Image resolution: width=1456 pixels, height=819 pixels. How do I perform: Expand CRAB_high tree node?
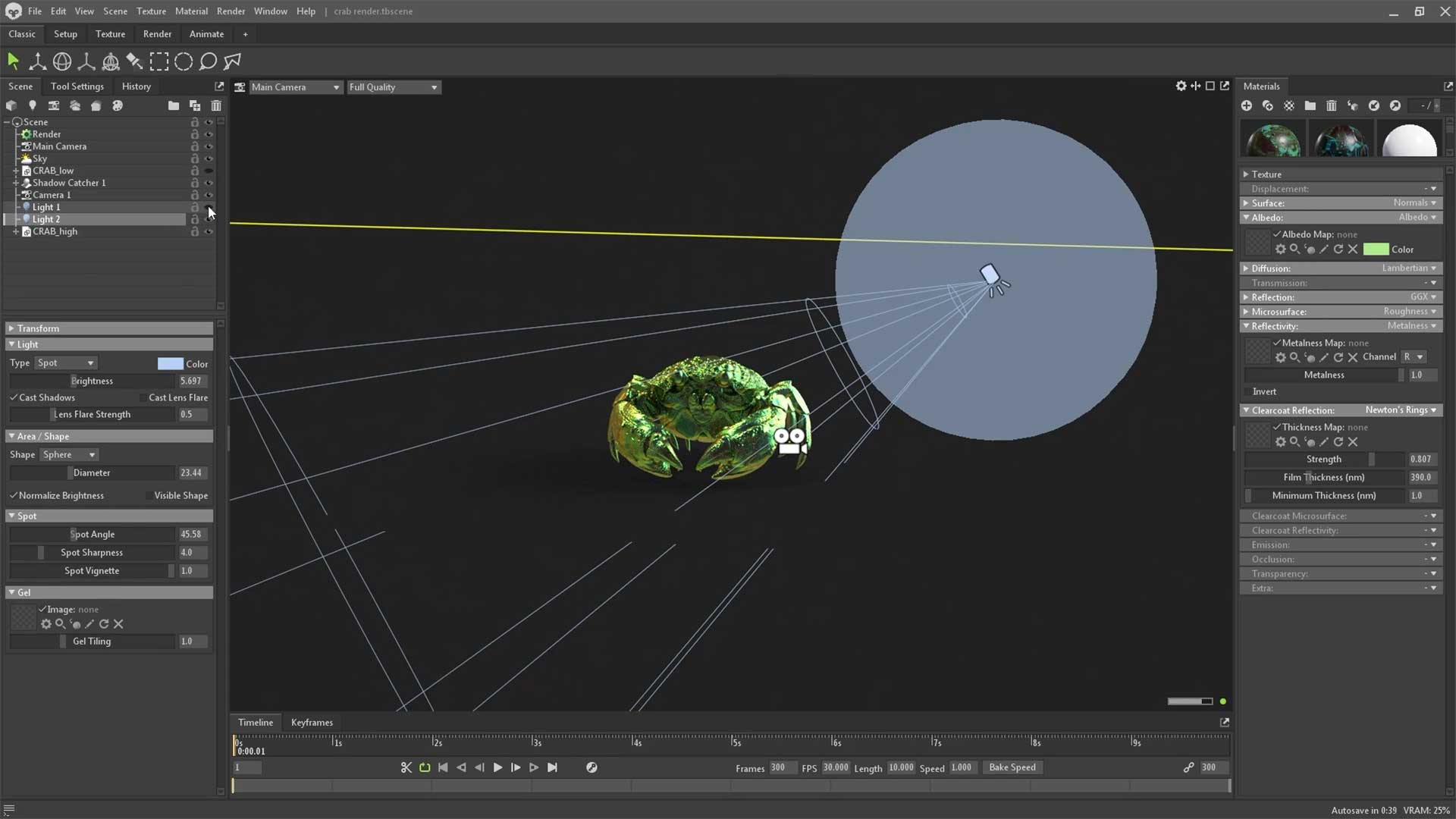tap(15, 231)
